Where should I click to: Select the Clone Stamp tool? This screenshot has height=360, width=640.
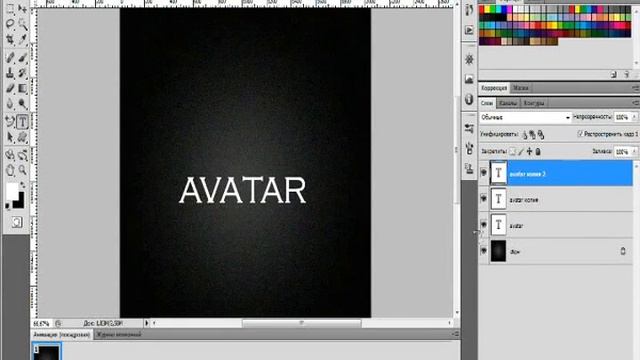pyautogui.click(x=10, y=73)
